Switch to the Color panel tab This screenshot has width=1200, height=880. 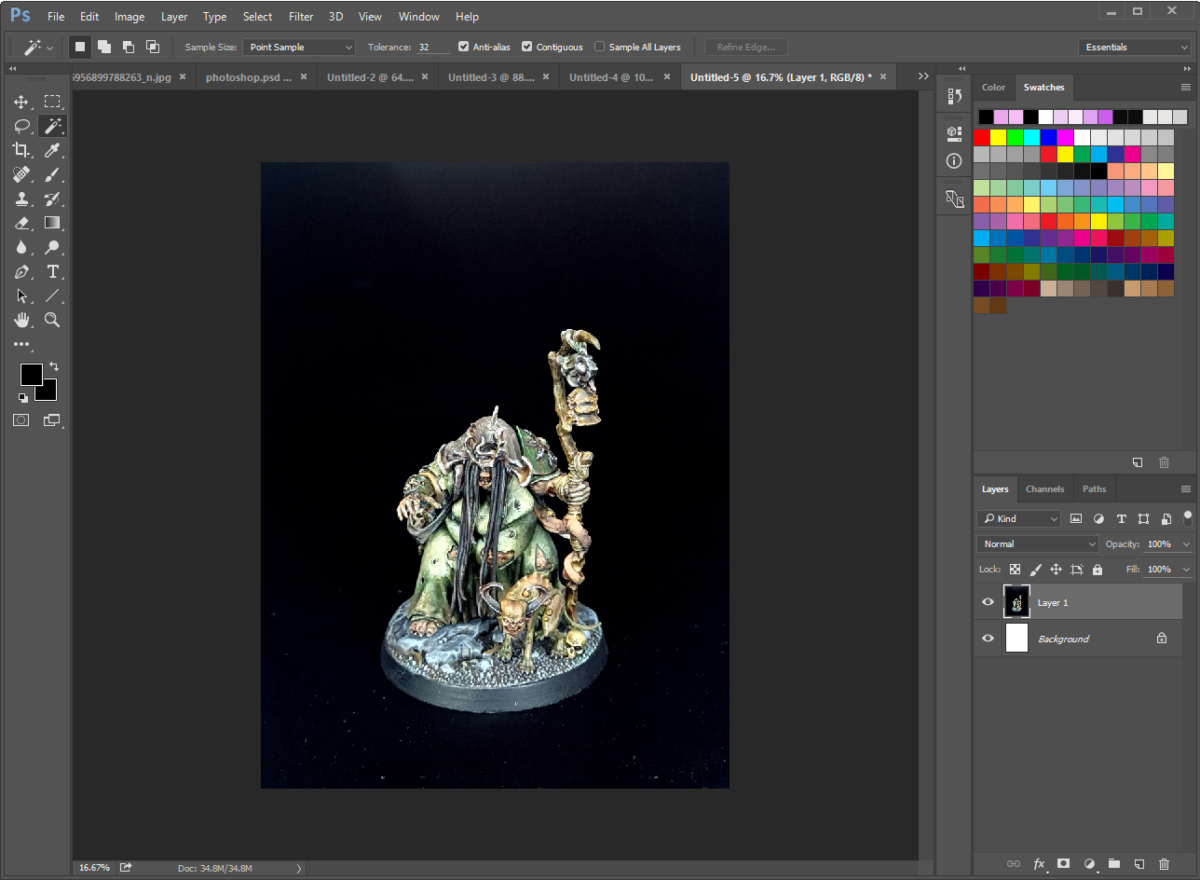(x=993, y=87)
